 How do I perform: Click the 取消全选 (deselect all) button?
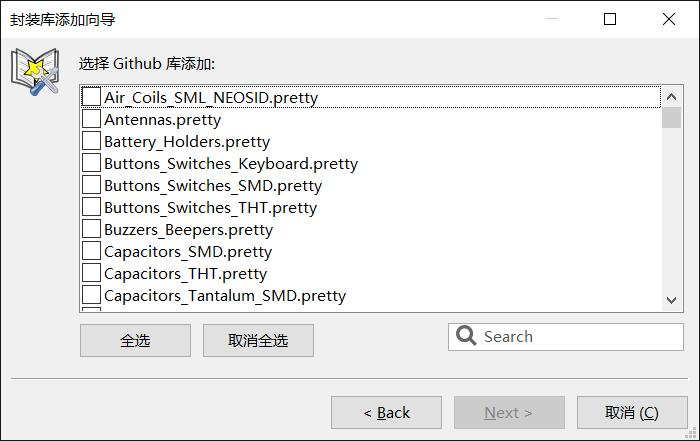pos(258,341)
